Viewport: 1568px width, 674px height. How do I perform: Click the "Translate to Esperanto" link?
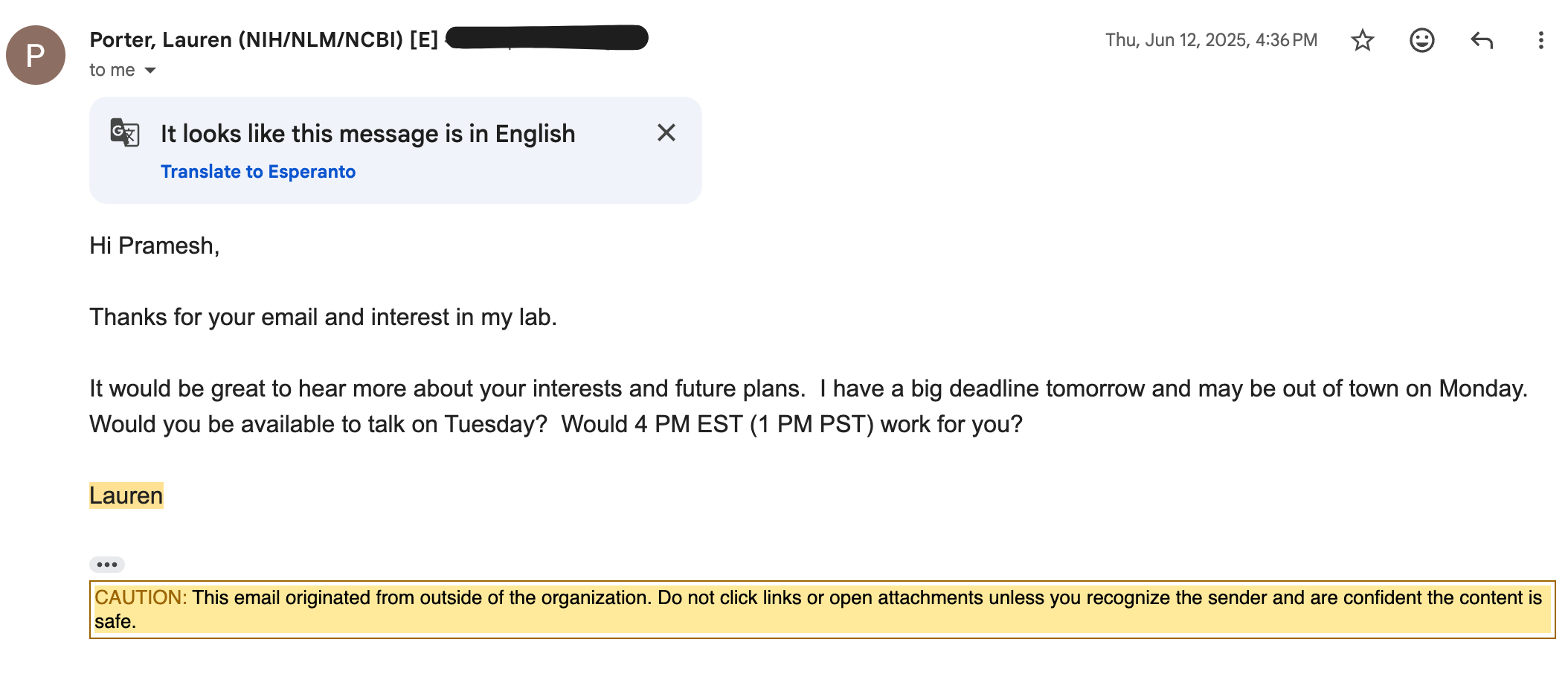(x=258, y=172)
